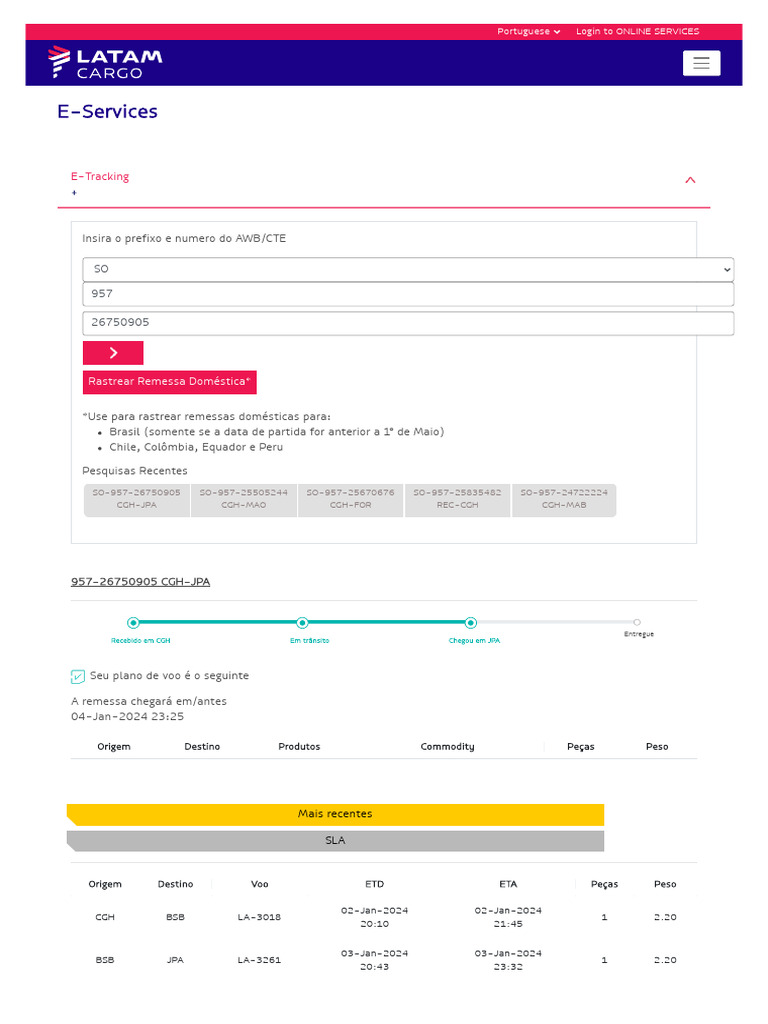This screenshot has height=1024, width=768.
Task: Click Login to ONLINE SERVICES link
Action: pyautogui.click(x=637, y=32)
